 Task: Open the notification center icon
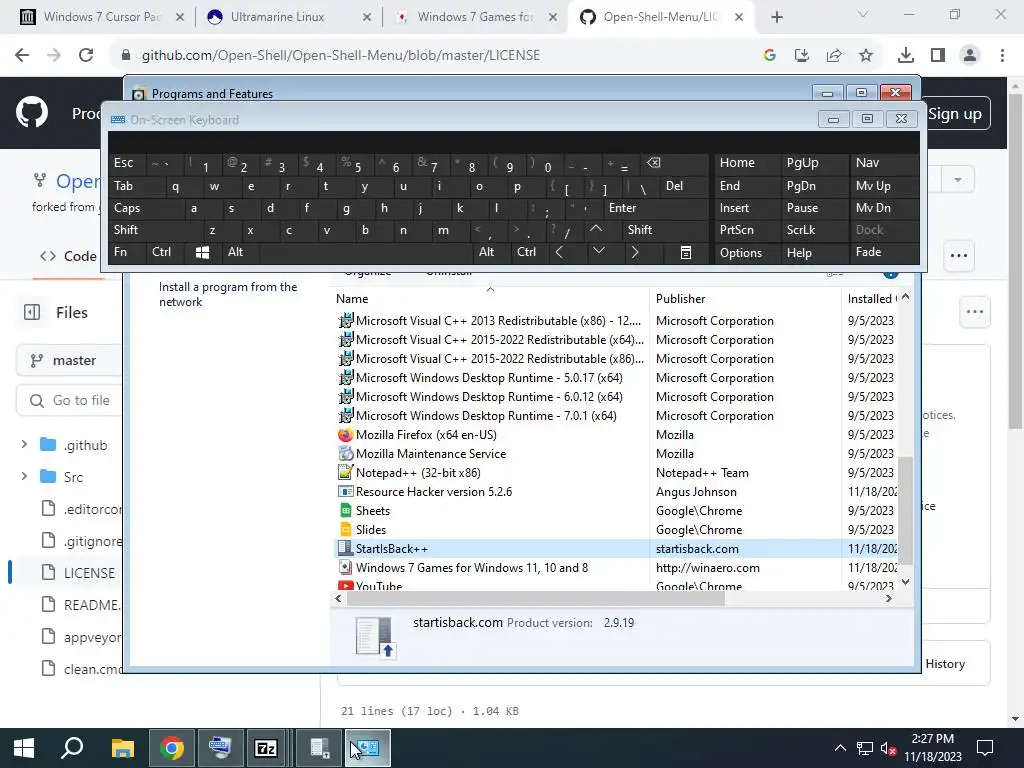coord(985,748)
